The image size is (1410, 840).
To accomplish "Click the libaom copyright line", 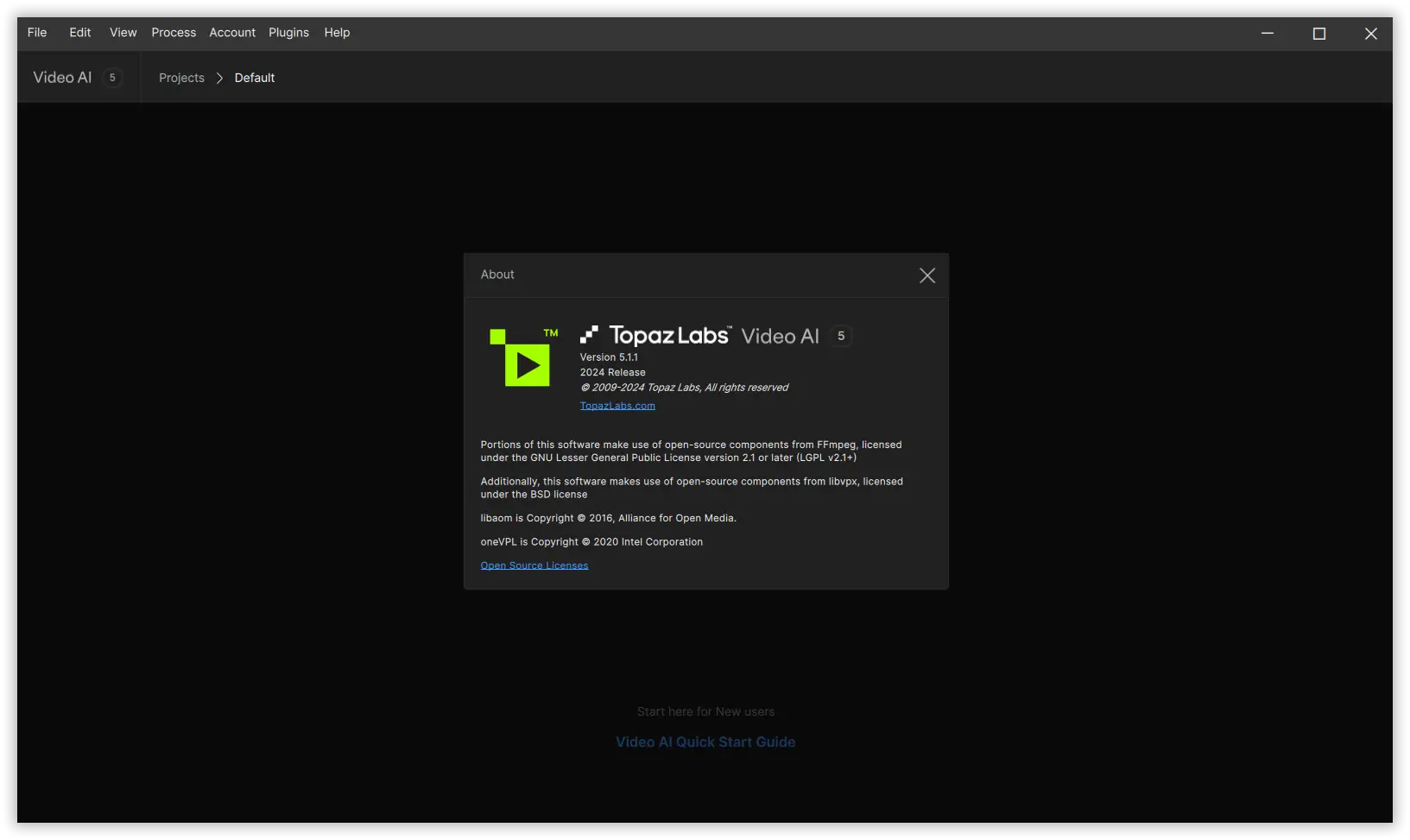I will (x=608, y=518).
